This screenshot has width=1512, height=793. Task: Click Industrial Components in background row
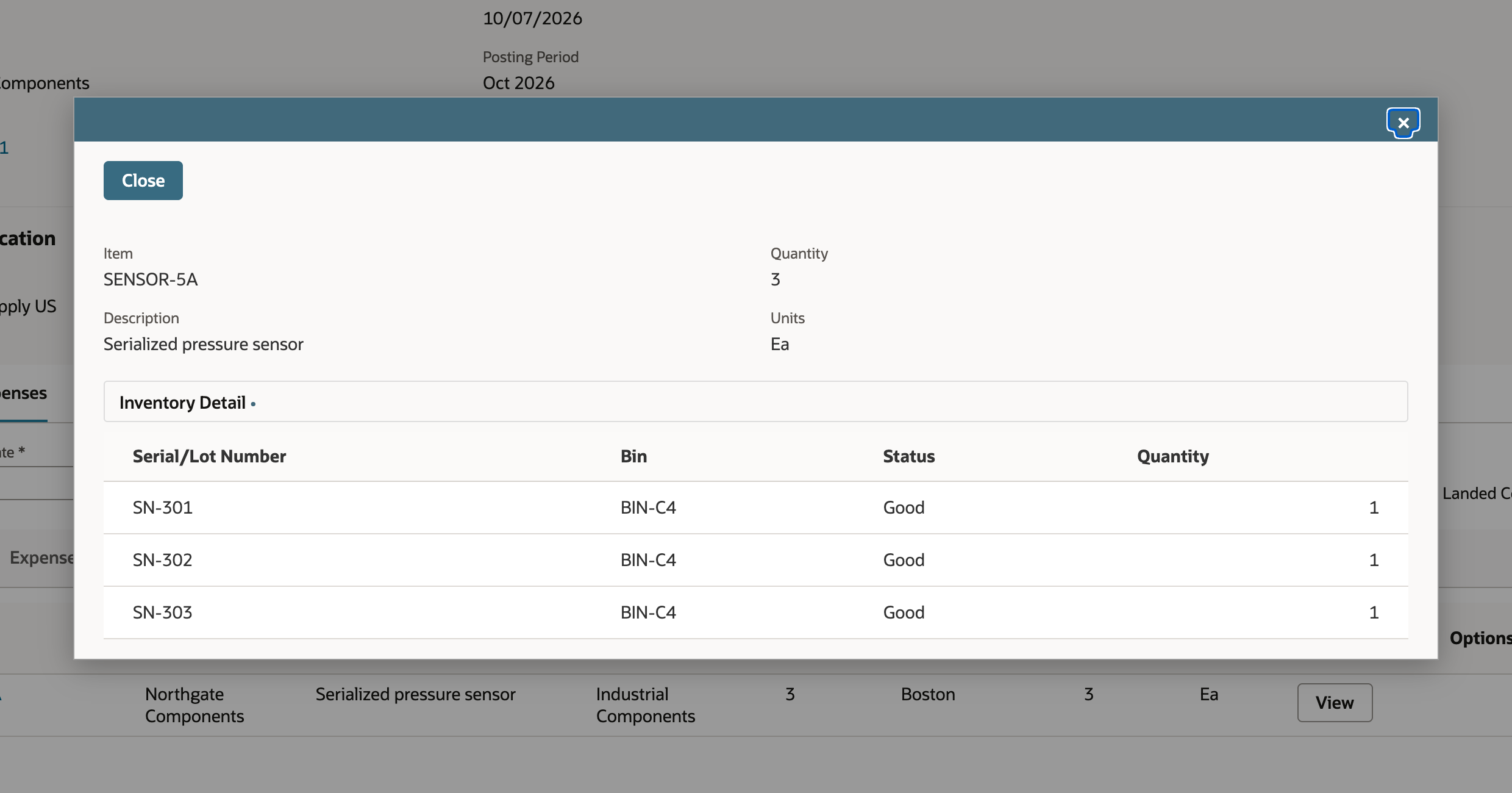[x=646, y=705]
